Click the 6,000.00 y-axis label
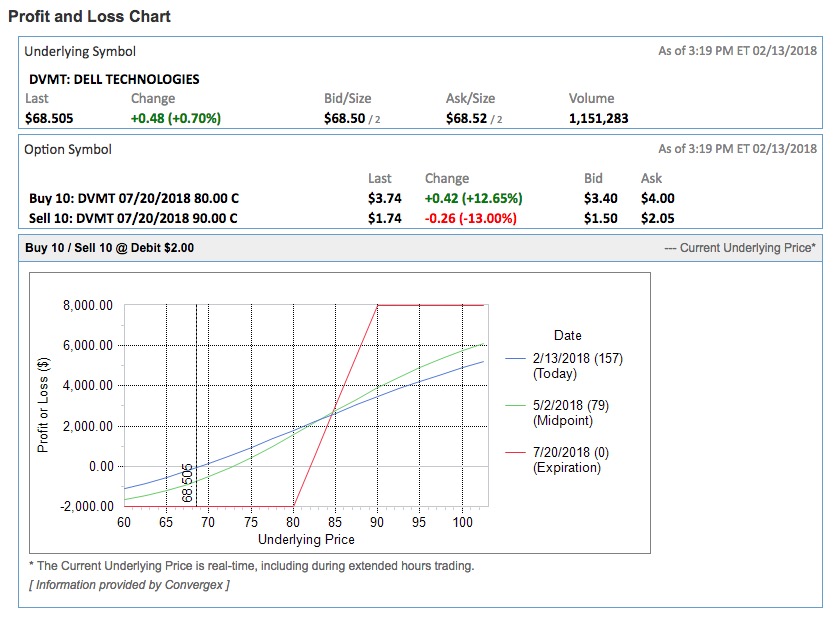This screenshot has height=624, width=835. tap(88, 345)
